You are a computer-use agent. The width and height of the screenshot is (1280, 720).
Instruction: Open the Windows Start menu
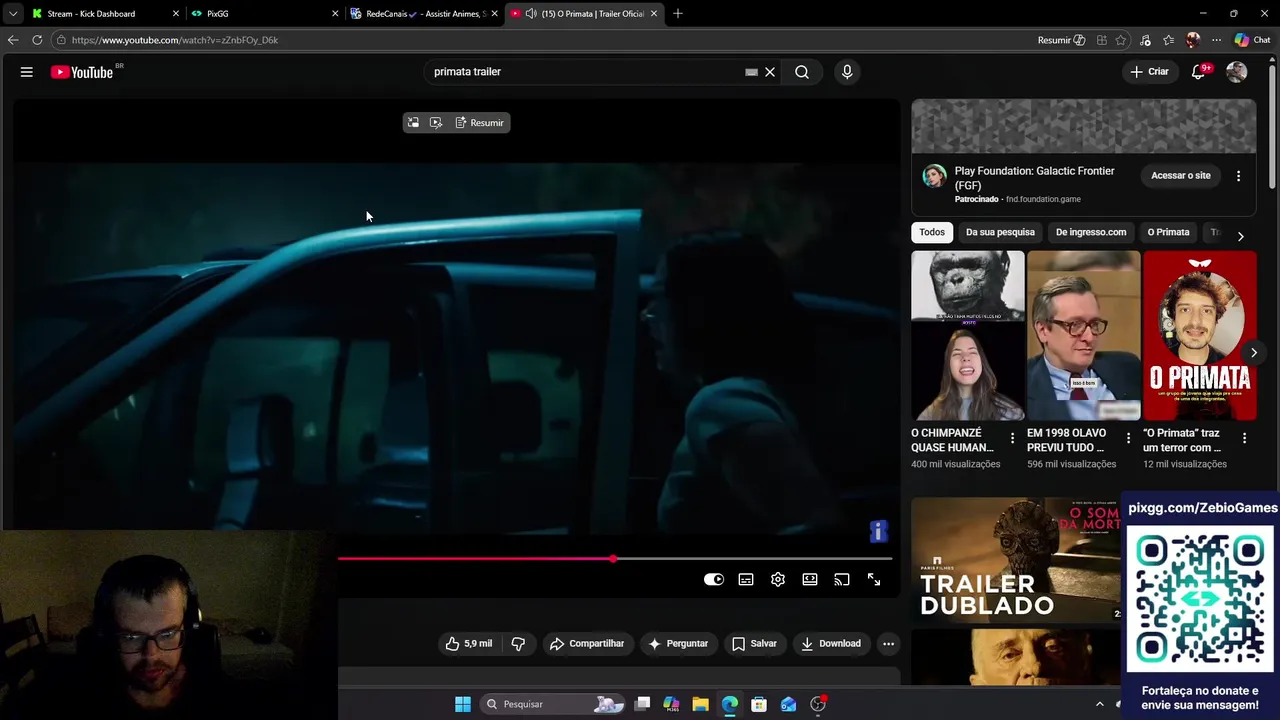coord(463,704)
